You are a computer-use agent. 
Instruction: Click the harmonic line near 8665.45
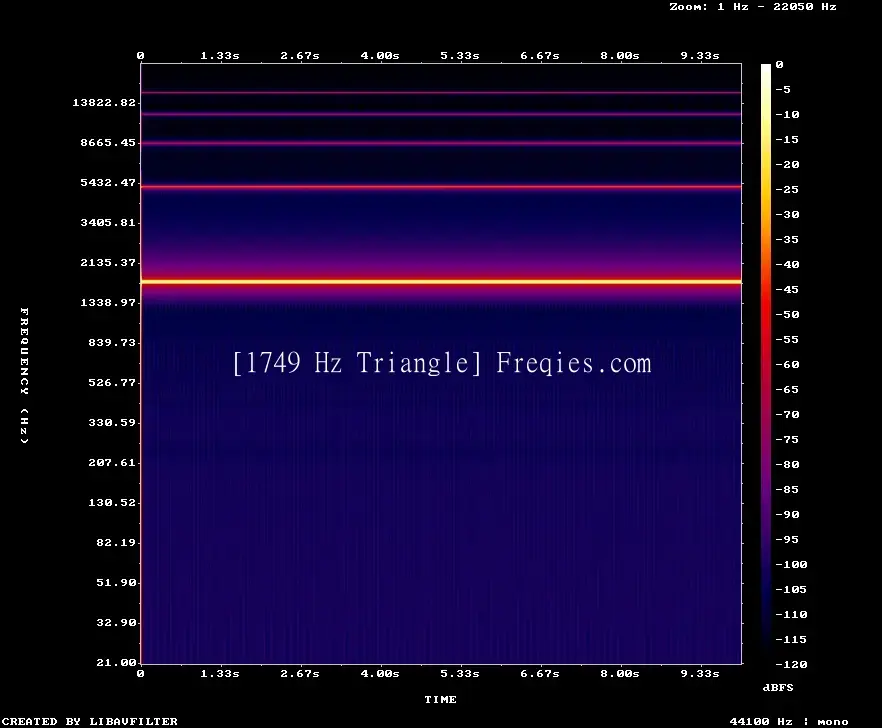(441, 143)
